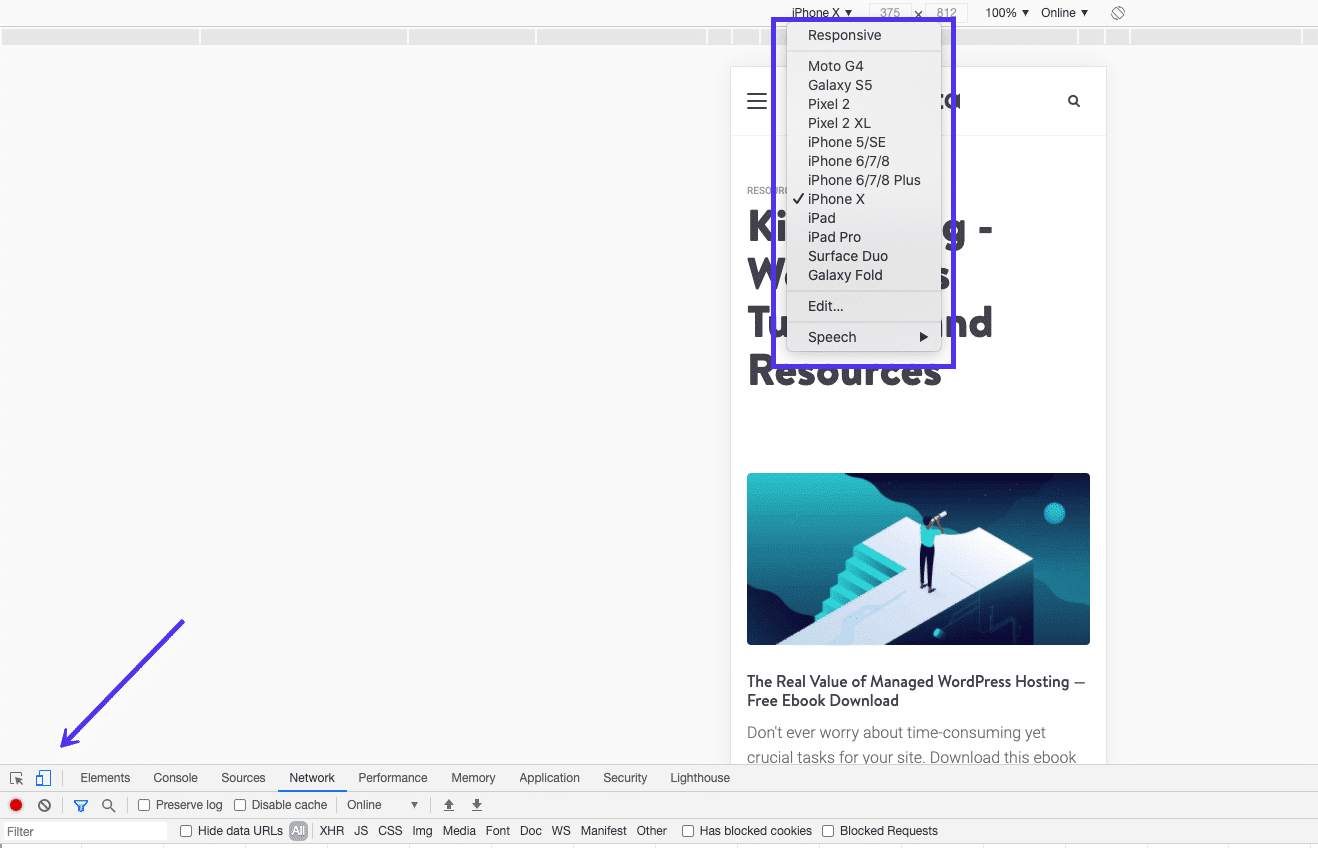Clear all network requests
This screenshot has height=848, width=1318.
(44, 804)
